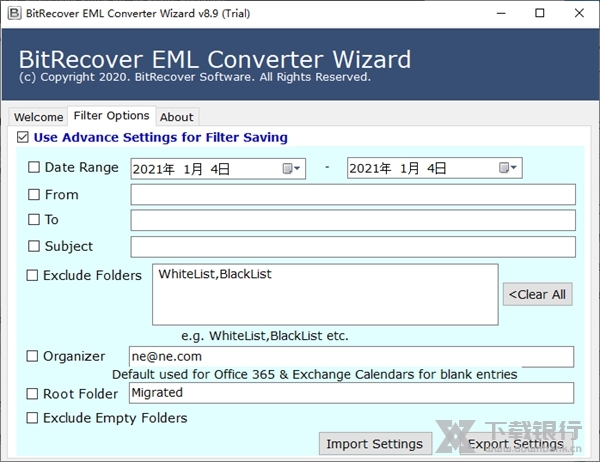600x462 pixels.
Task: Enable the Subject filter checkbox
Action: 34,246
